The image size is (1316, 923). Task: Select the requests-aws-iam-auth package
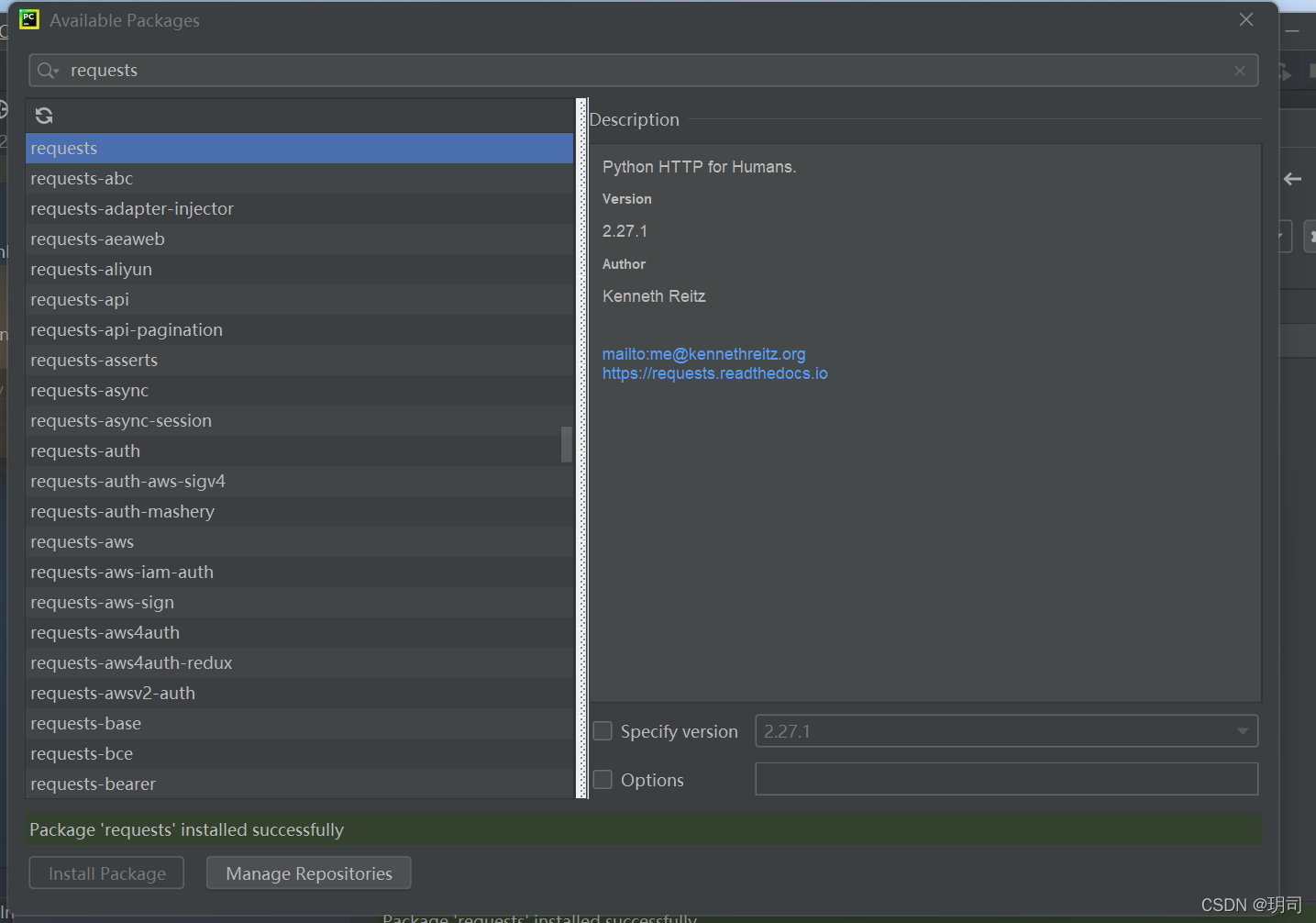[299, 573]
